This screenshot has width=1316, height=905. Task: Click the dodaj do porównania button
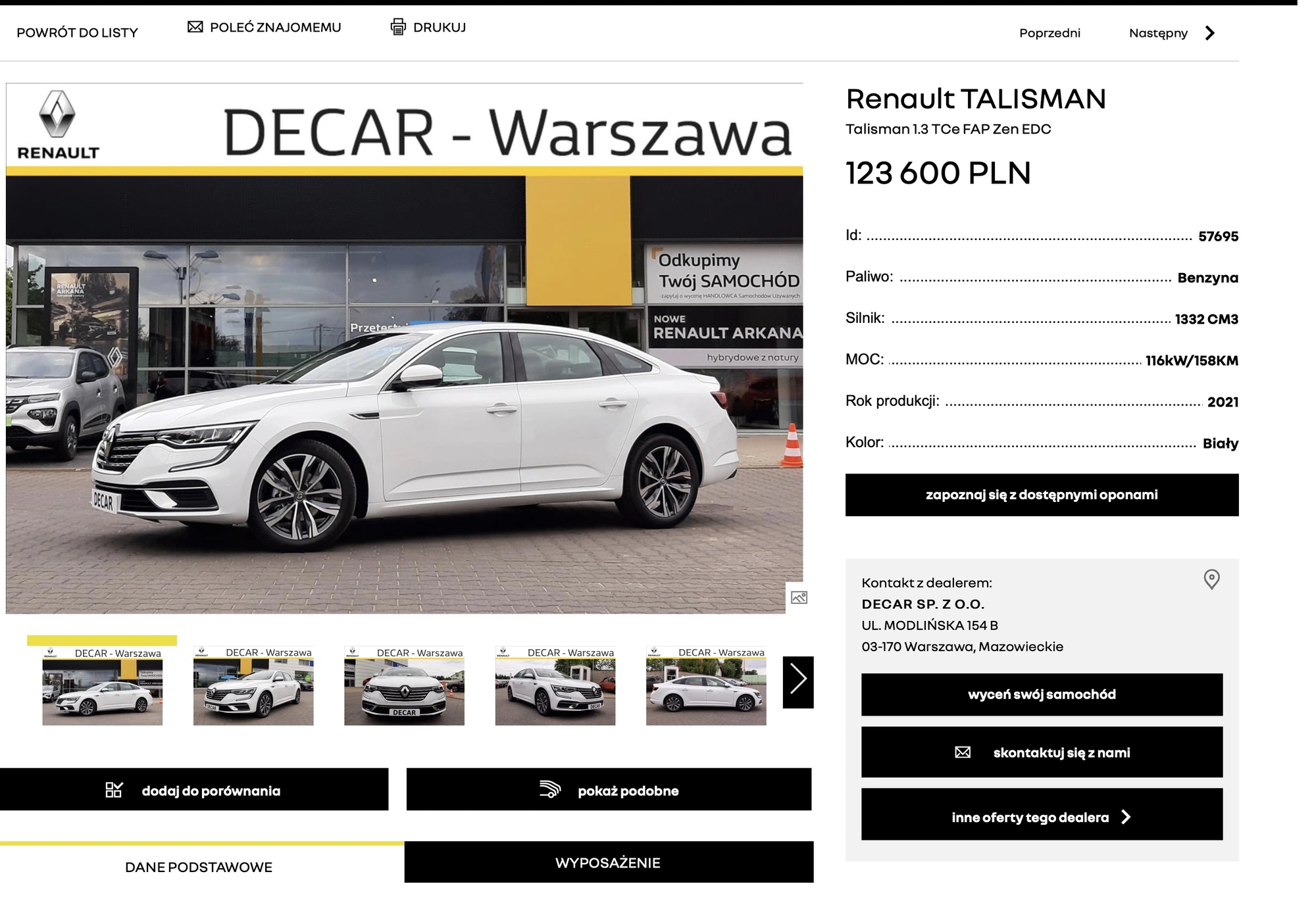tap(194, 789)
